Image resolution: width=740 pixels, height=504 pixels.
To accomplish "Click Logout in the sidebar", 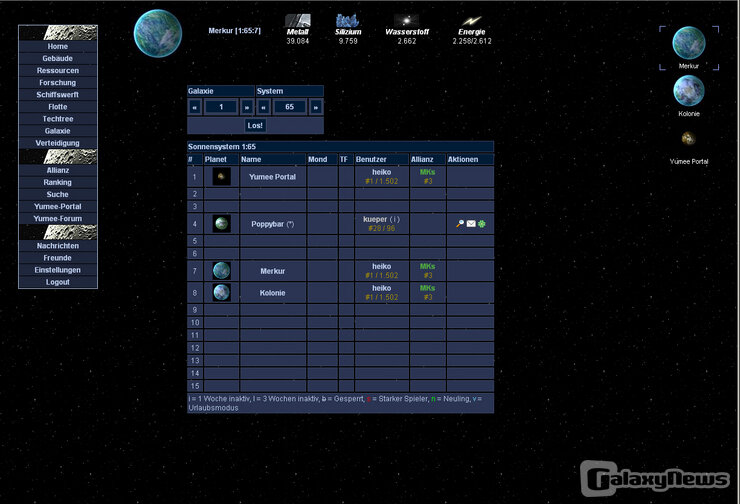I will [58, 282].
